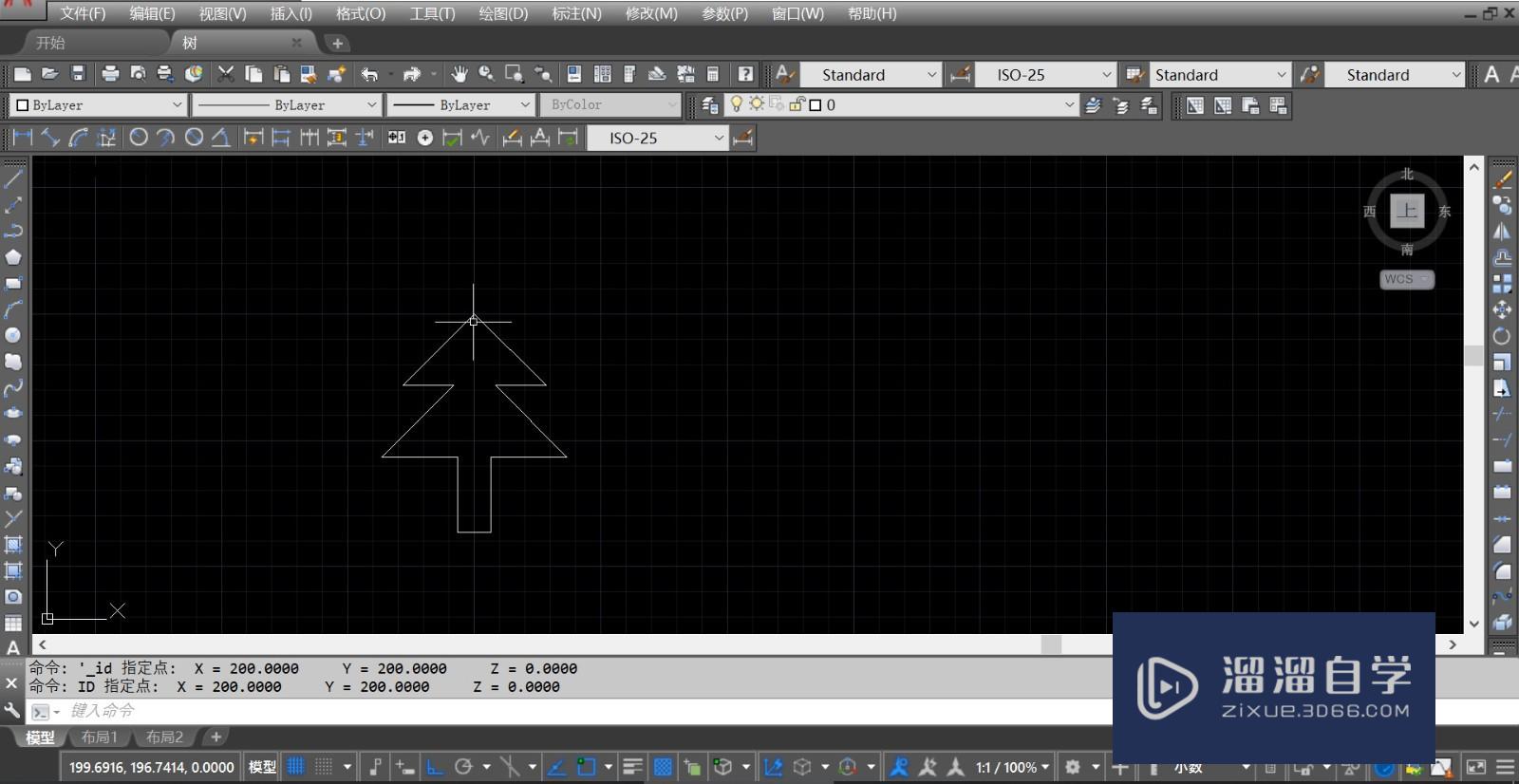Viewport: 1519px width, 784px height.
Task: Click the Cut scissors icon
Action: (x=226, y=74)
